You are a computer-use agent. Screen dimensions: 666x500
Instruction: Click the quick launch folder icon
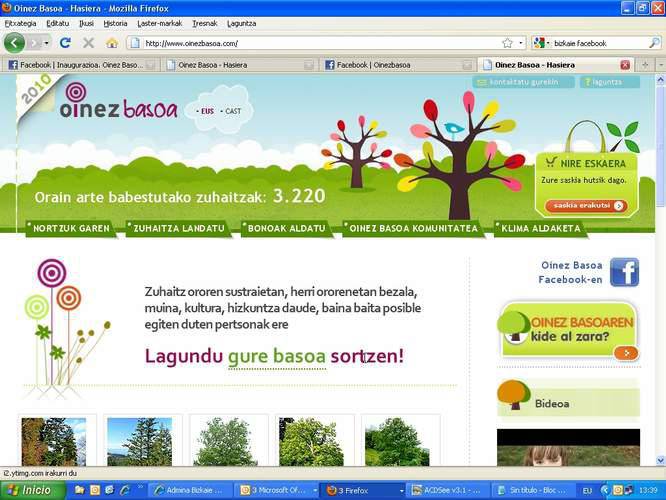79,490
